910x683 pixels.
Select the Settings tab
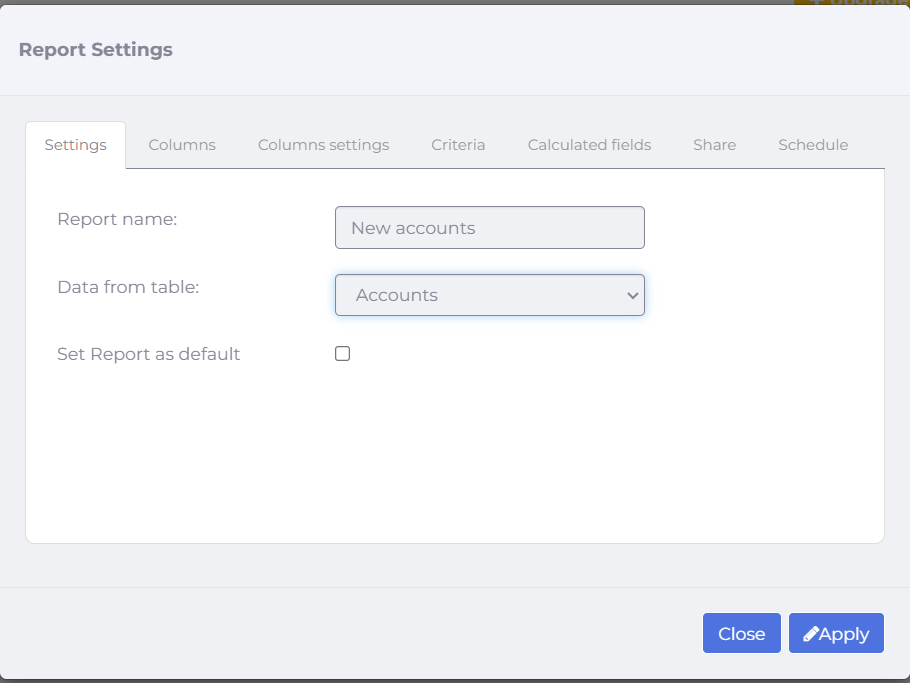click(x=75, y=145)
